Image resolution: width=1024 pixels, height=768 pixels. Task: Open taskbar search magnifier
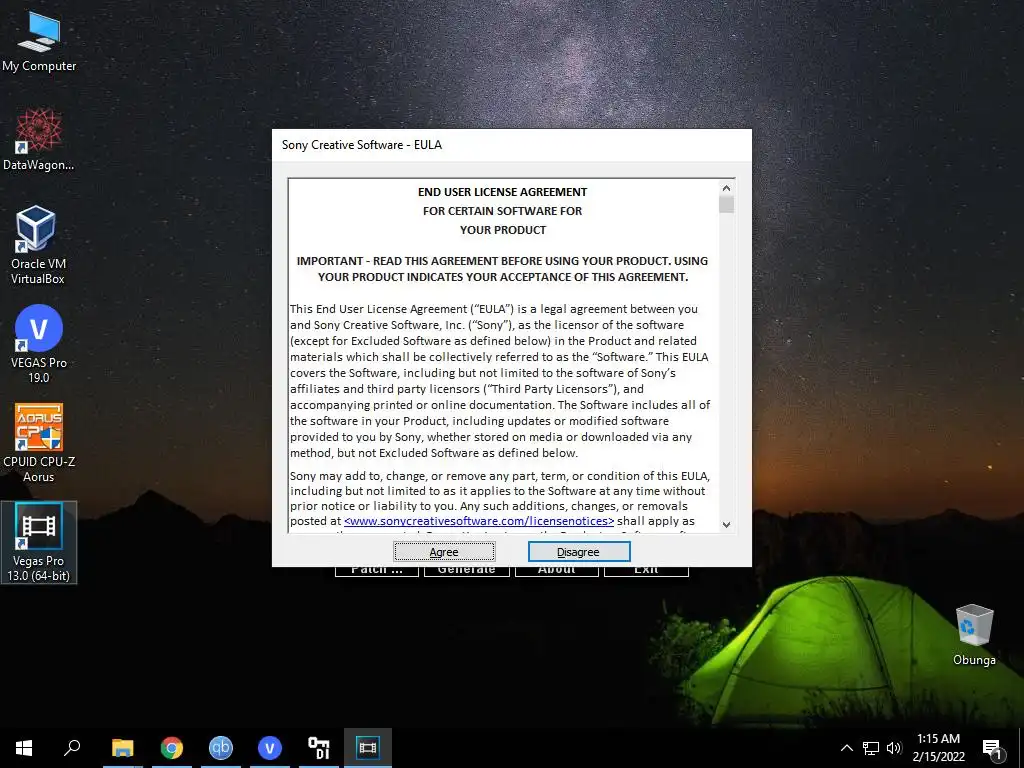point(72,748)
